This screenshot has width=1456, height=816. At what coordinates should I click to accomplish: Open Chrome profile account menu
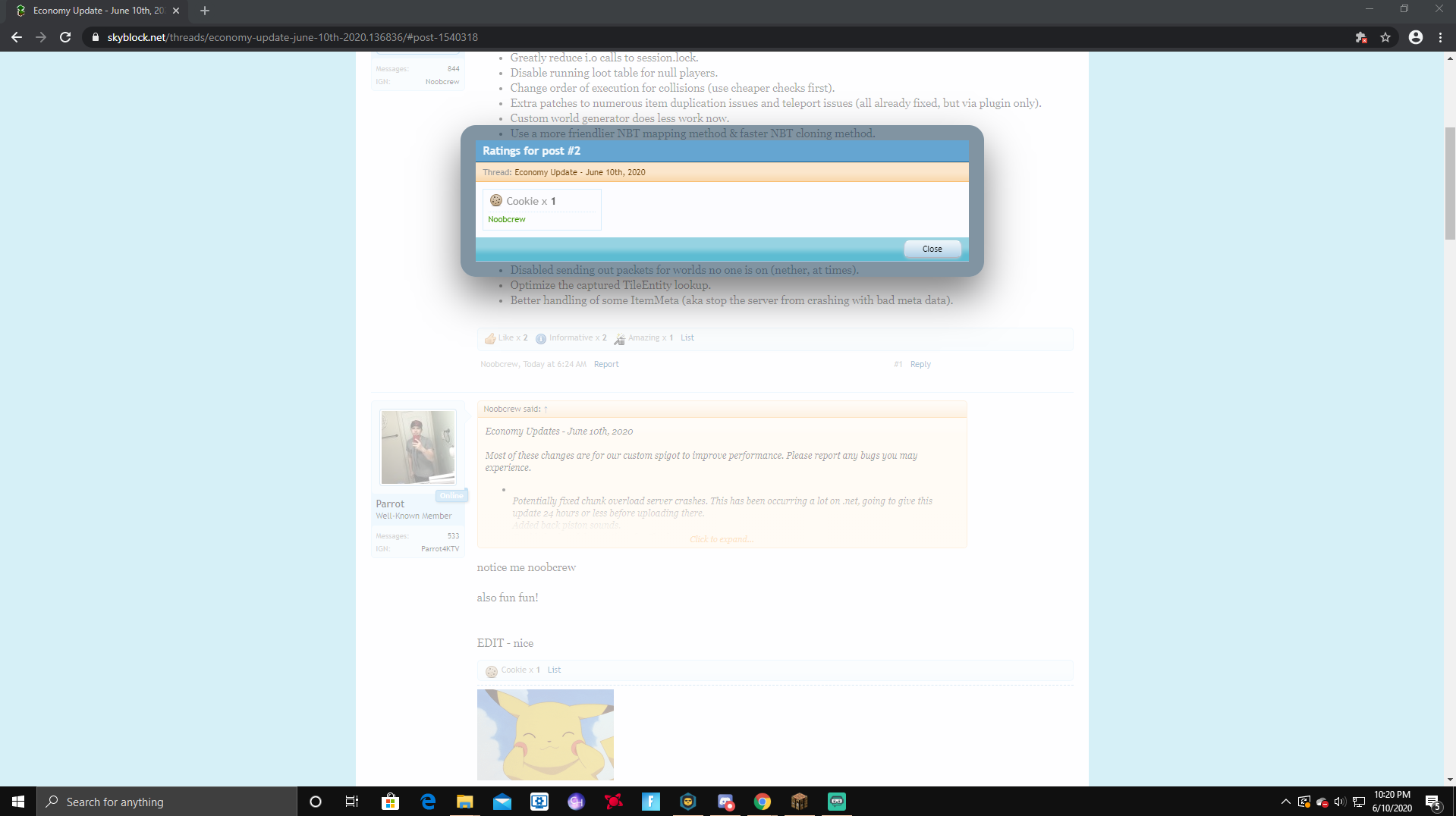point(1416,37)
